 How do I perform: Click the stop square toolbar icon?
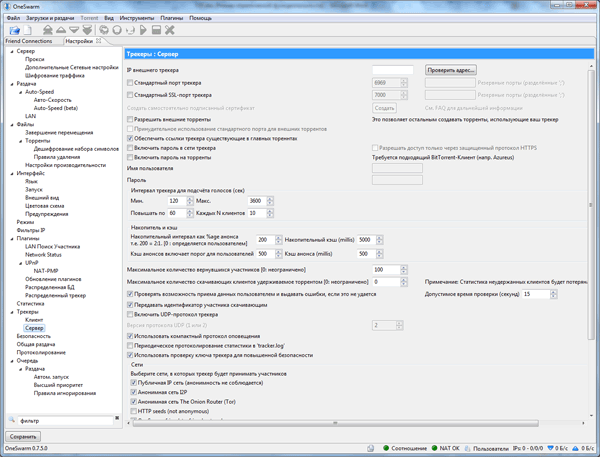[x=156, y=30]
